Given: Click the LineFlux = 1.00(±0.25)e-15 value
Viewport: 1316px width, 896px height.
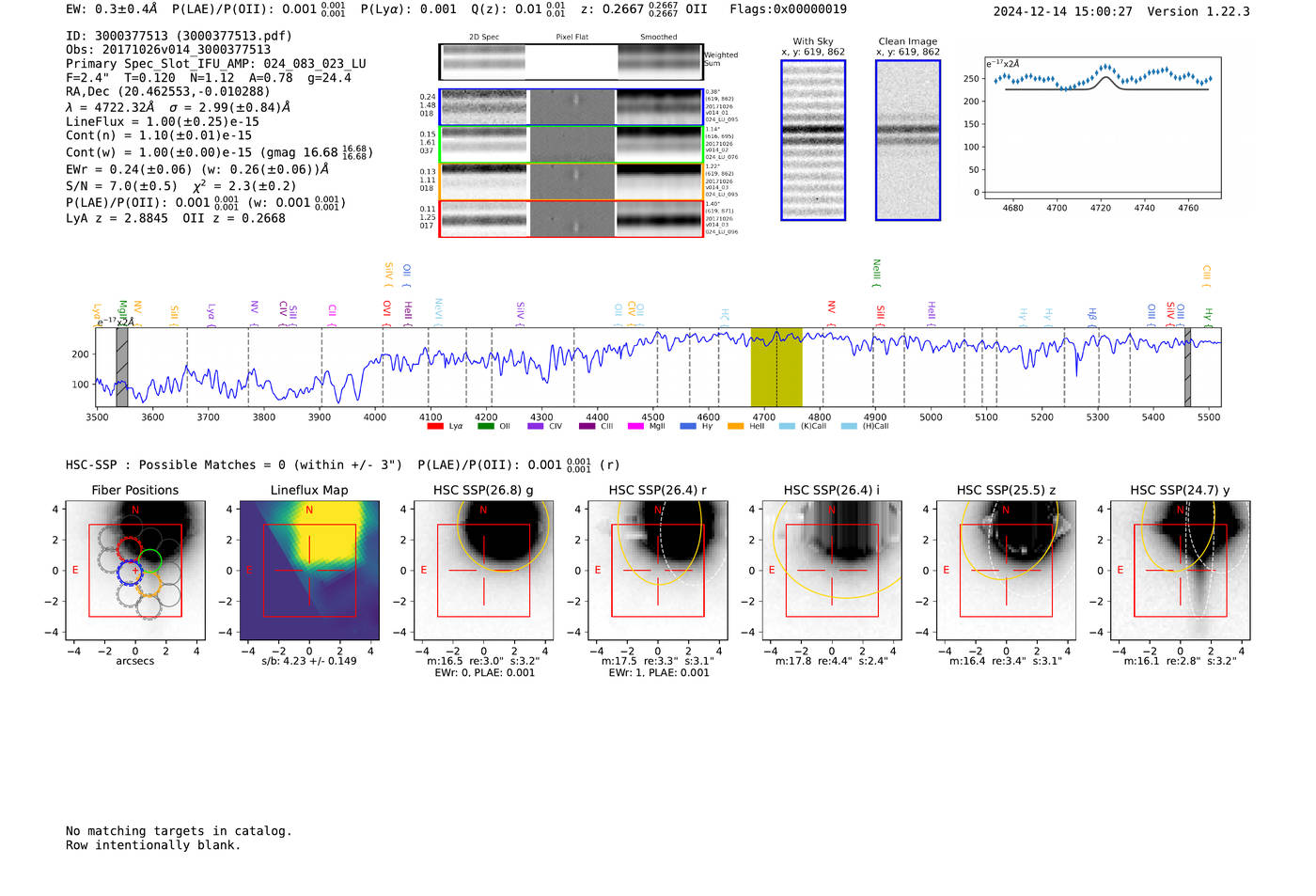Looking at the screenshot, I should coord(163,121).
